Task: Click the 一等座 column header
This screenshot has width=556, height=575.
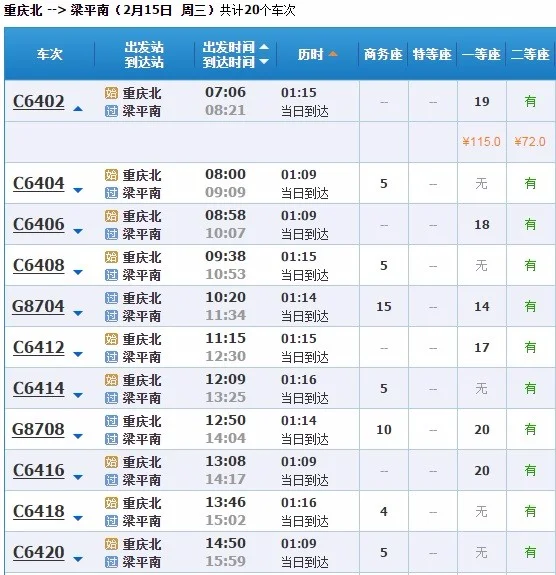Action: [481, 54]
